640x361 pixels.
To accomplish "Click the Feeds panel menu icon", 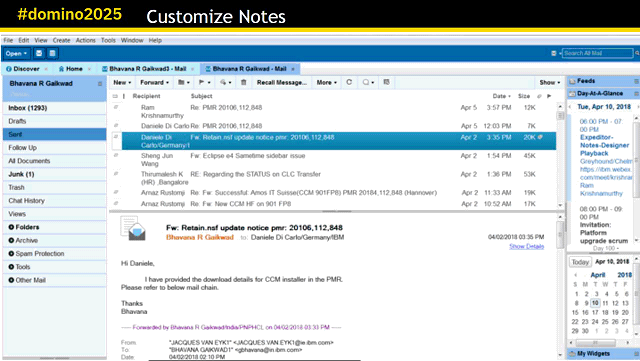I will (x=636, y=81).
